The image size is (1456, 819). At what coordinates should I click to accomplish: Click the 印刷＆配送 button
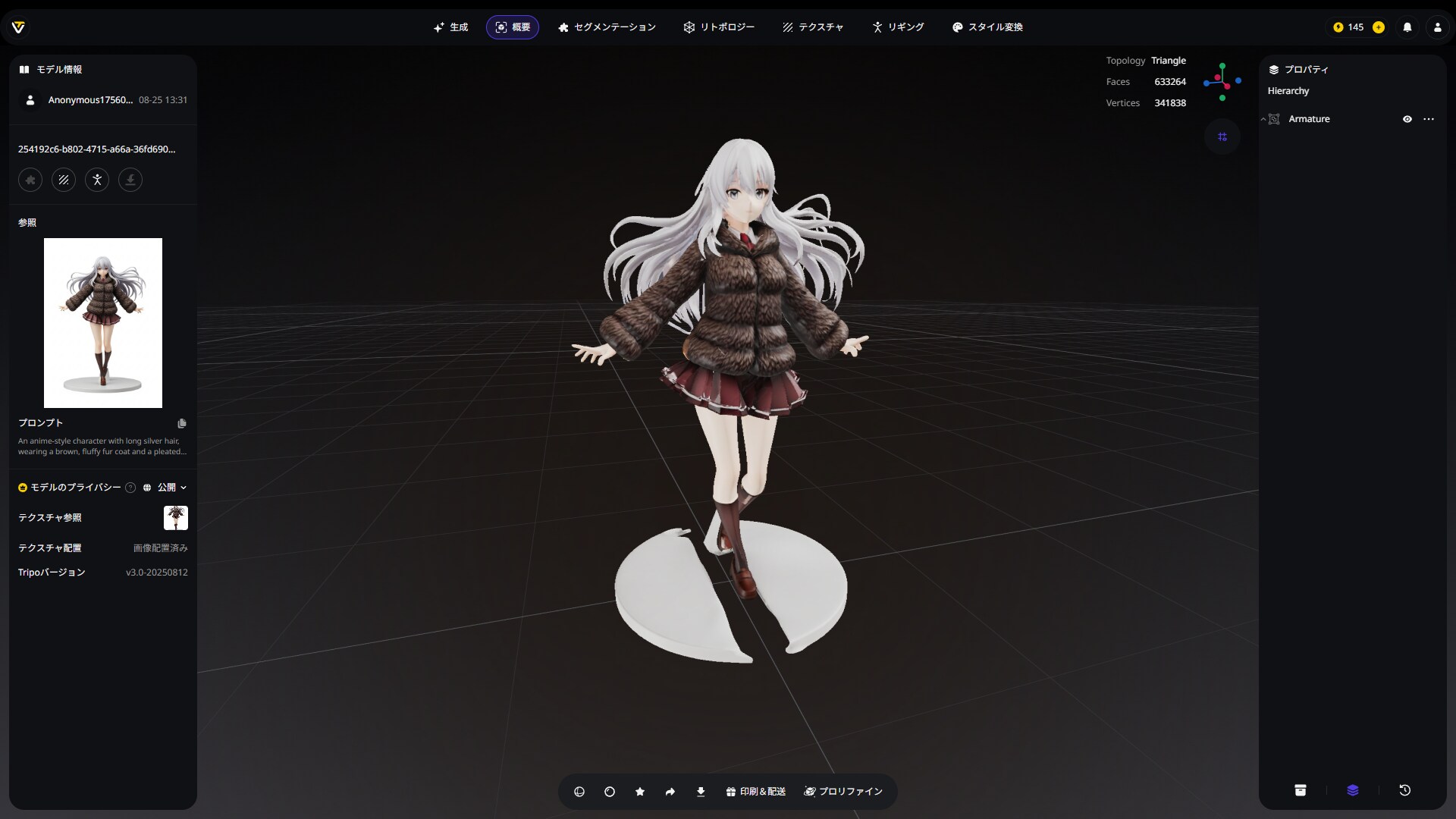pos(755,792)
